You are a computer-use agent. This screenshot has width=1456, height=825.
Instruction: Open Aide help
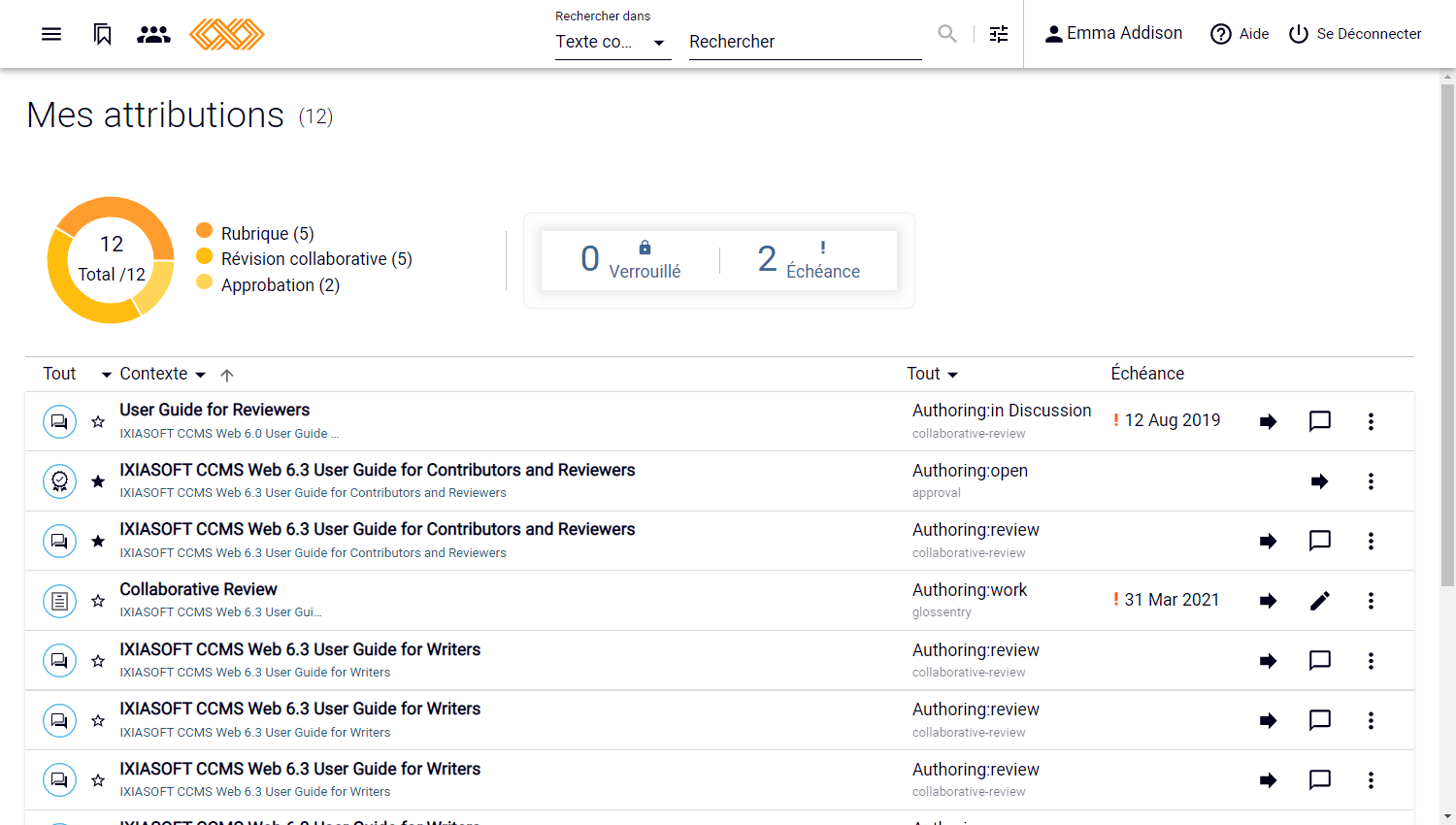(1240, 34)
